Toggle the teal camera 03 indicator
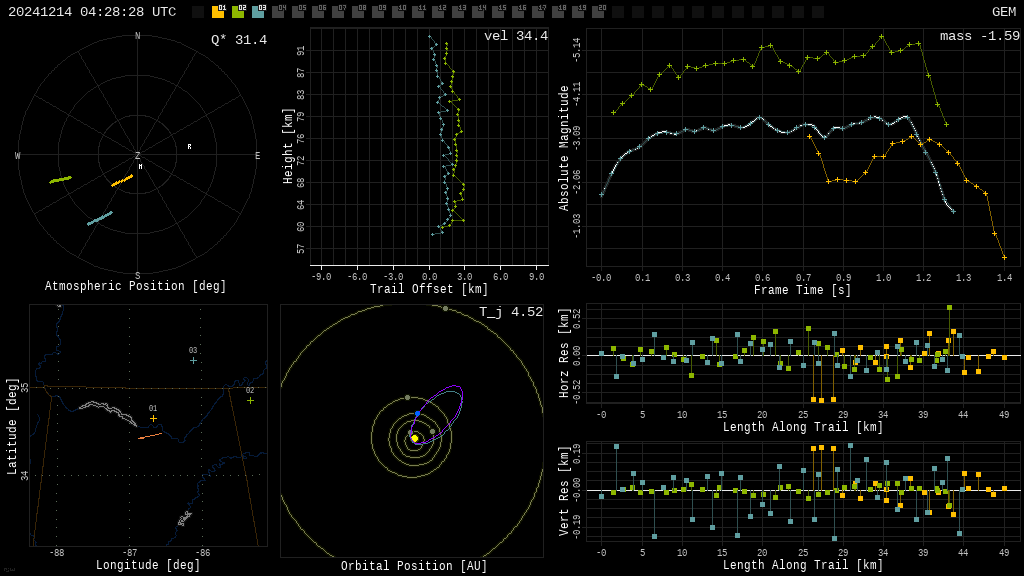The image size is (1024, 576). click(258, 12)
